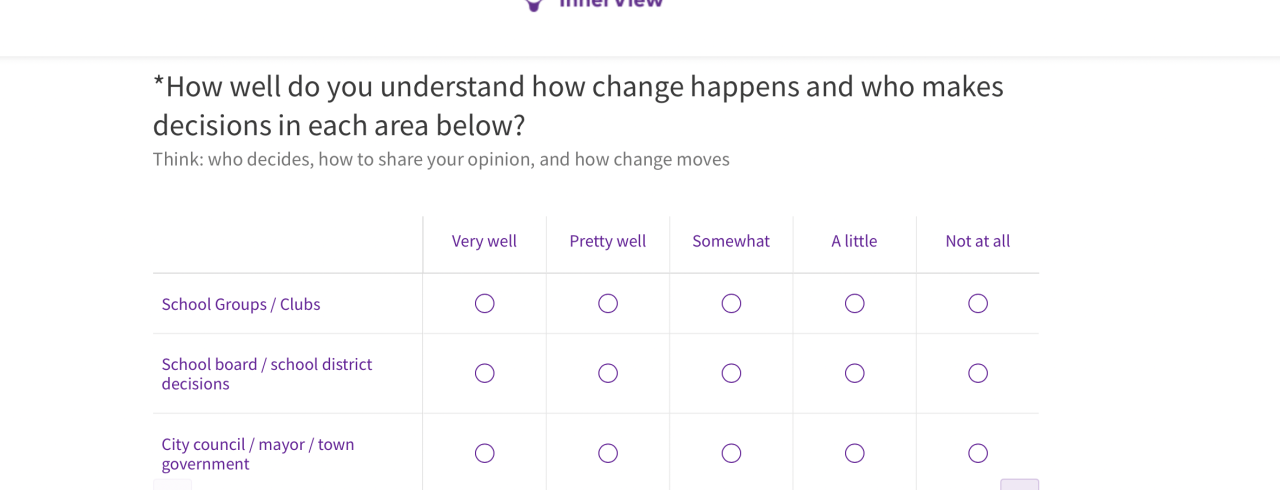The height and width of the screenshot is (490, 1280).
Task: Click the 'City council / mayor / town government' label
Action: (258, 454)
